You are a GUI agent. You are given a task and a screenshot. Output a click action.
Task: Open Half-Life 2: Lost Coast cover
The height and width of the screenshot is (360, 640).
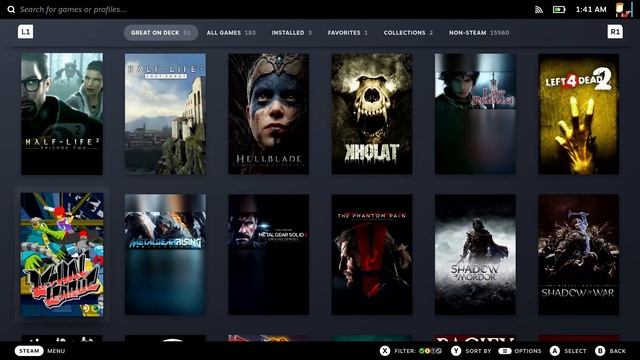coord(165,114)
